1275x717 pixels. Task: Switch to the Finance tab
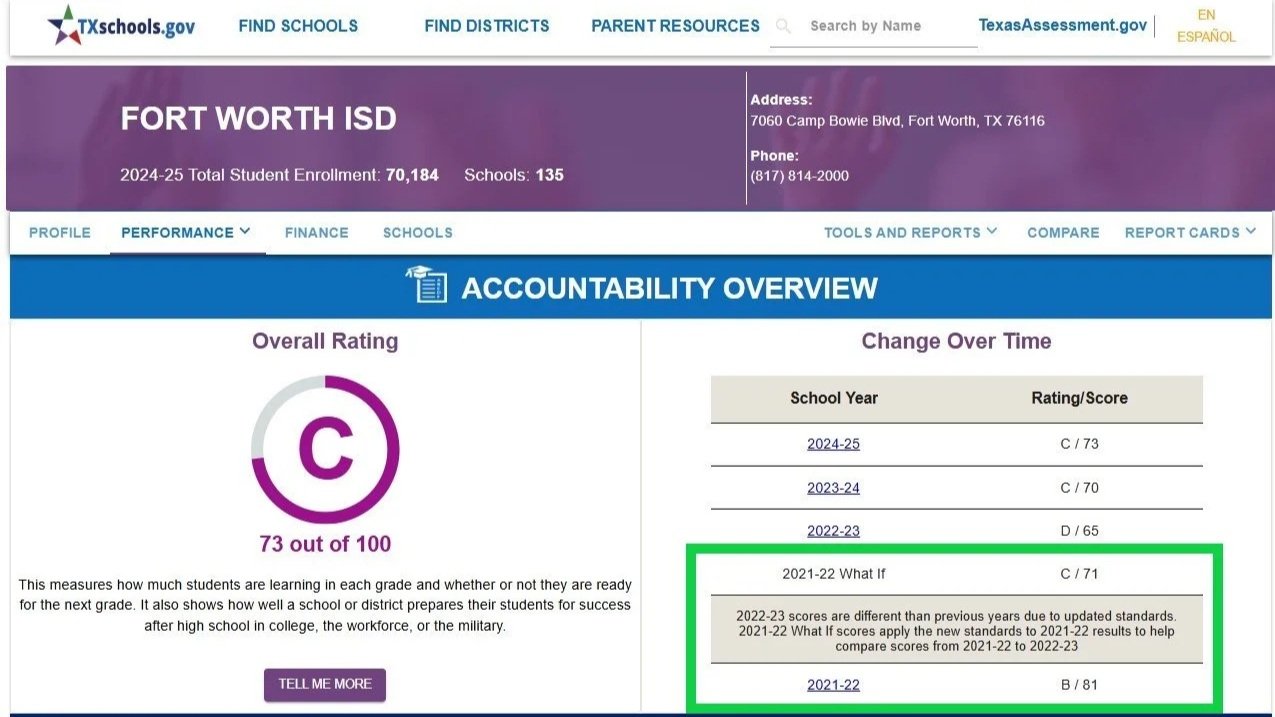pyautogui.click(x=317, y=232)
